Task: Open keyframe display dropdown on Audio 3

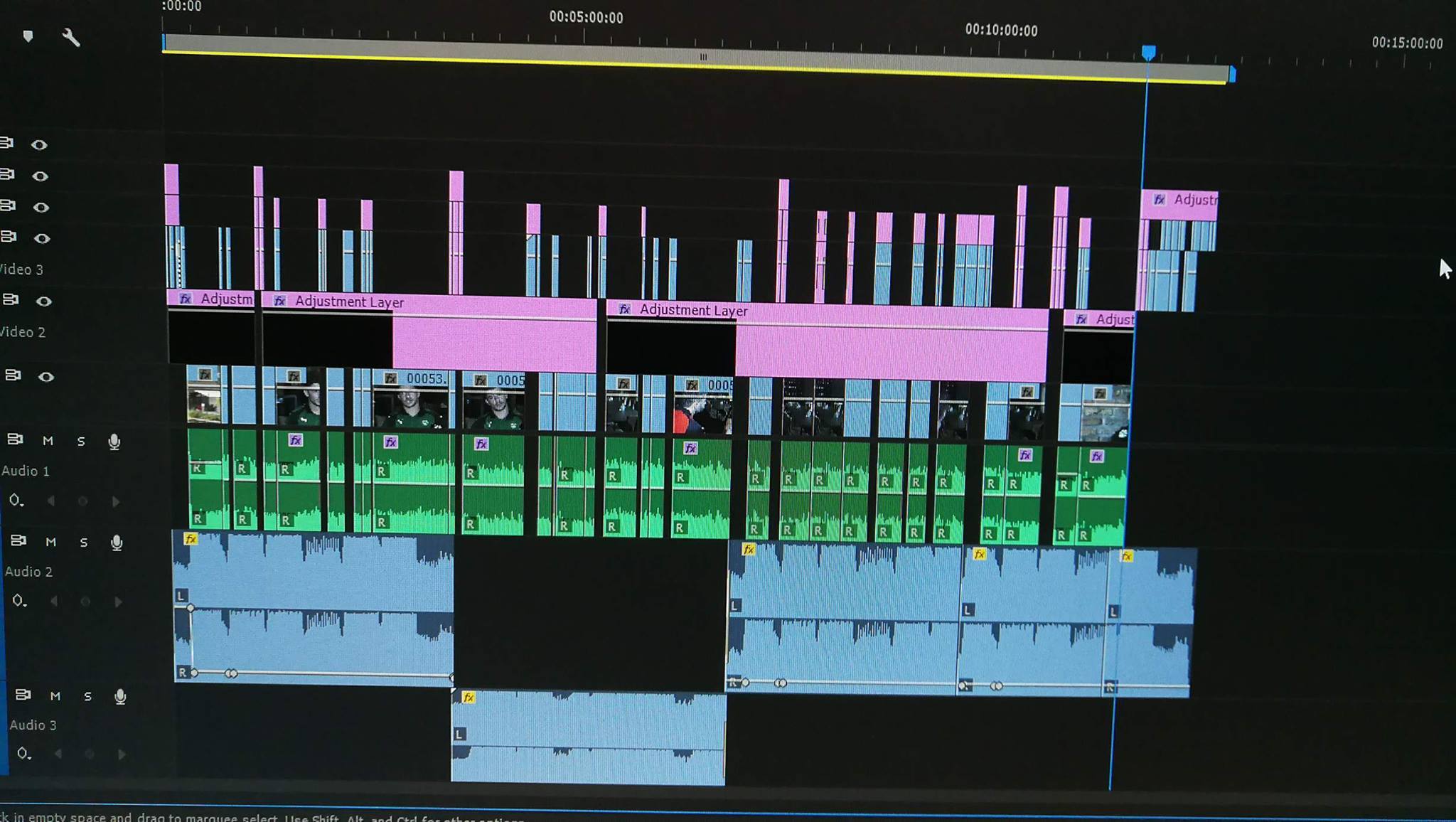Action: tap(23, 753)
